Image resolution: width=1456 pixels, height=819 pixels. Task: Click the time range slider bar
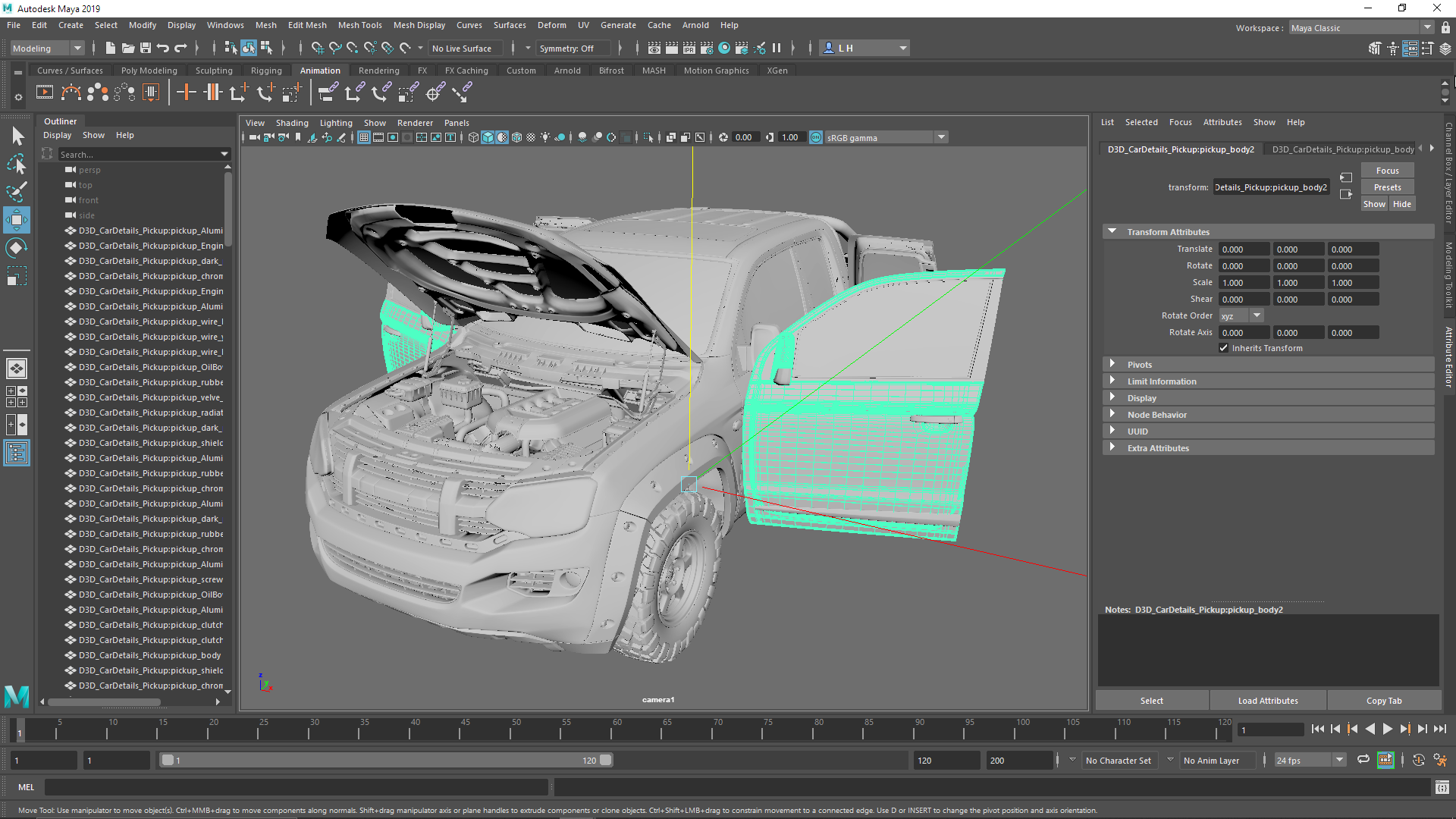coord(387,760)
